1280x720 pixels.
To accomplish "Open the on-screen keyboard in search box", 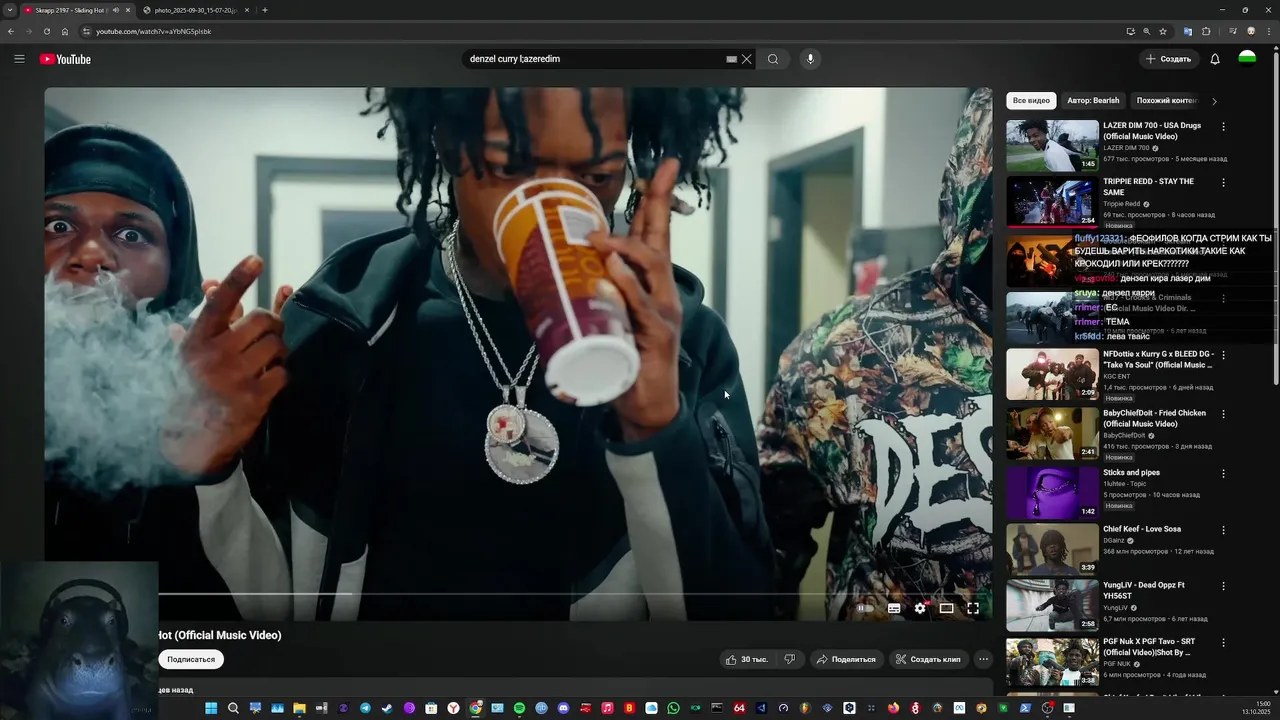I will 731,59.
